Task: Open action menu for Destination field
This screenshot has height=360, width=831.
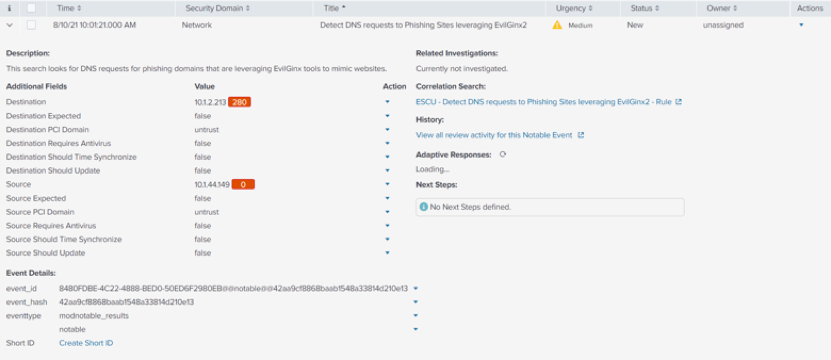Action: coord(387,102)
